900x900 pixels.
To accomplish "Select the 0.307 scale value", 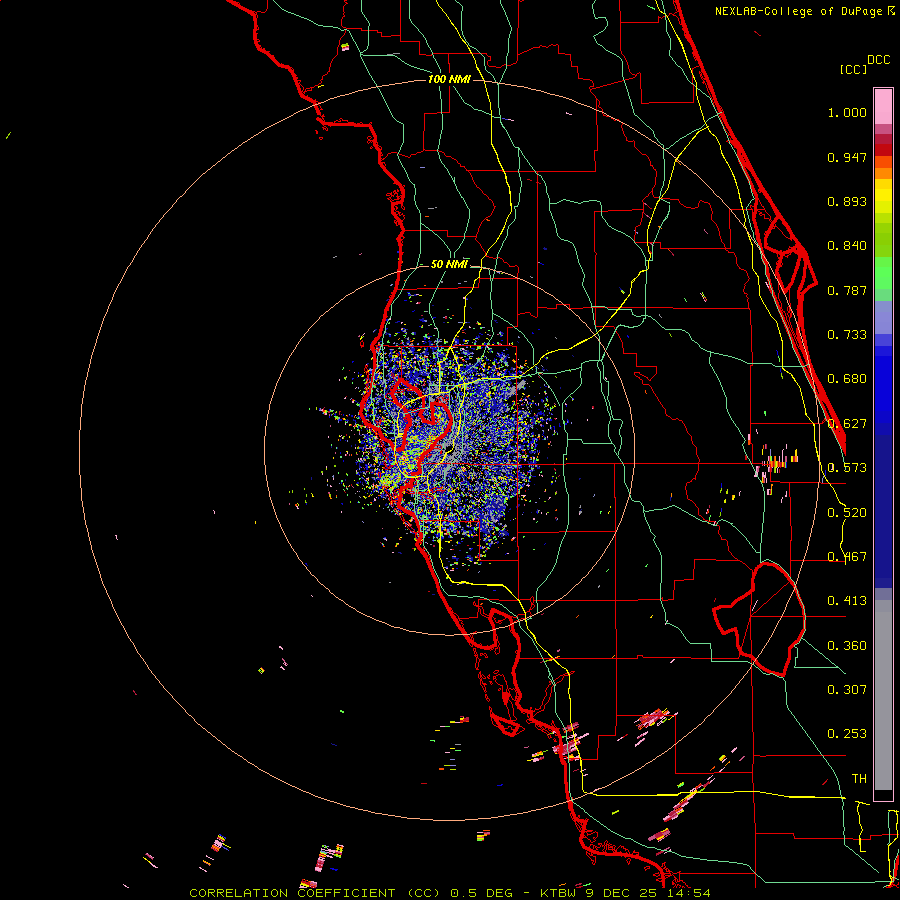I will coord(847,689).
